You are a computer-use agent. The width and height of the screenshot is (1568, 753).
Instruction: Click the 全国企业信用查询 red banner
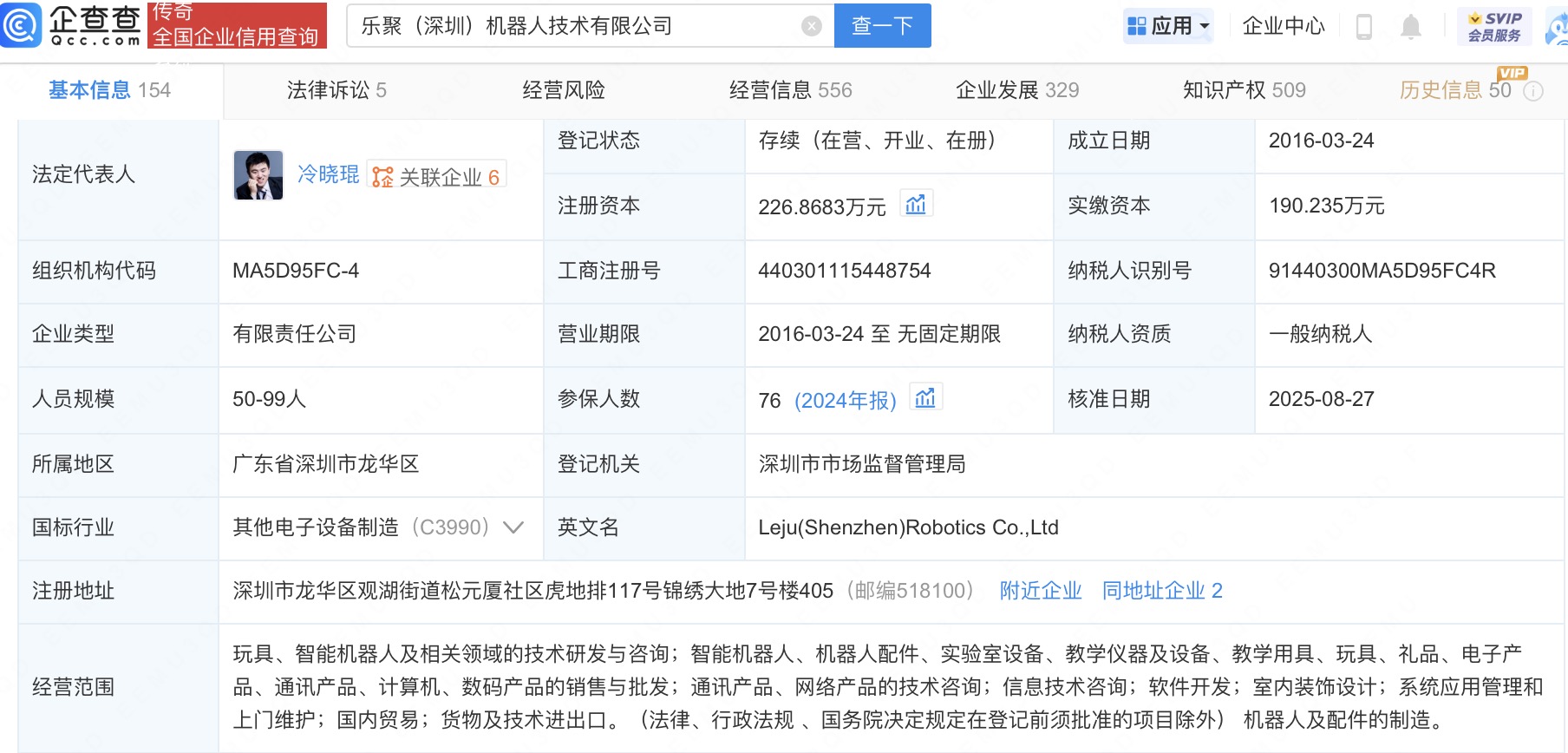click(237, 25)
